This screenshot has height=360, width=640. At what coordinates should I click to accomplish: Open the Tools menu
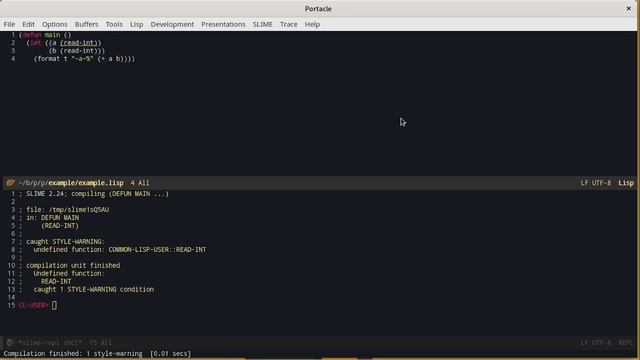click(114, 24)
